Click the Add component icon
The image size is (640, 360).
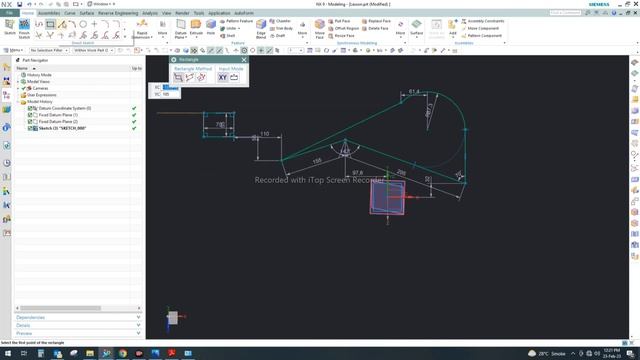(x=452, y=24)
